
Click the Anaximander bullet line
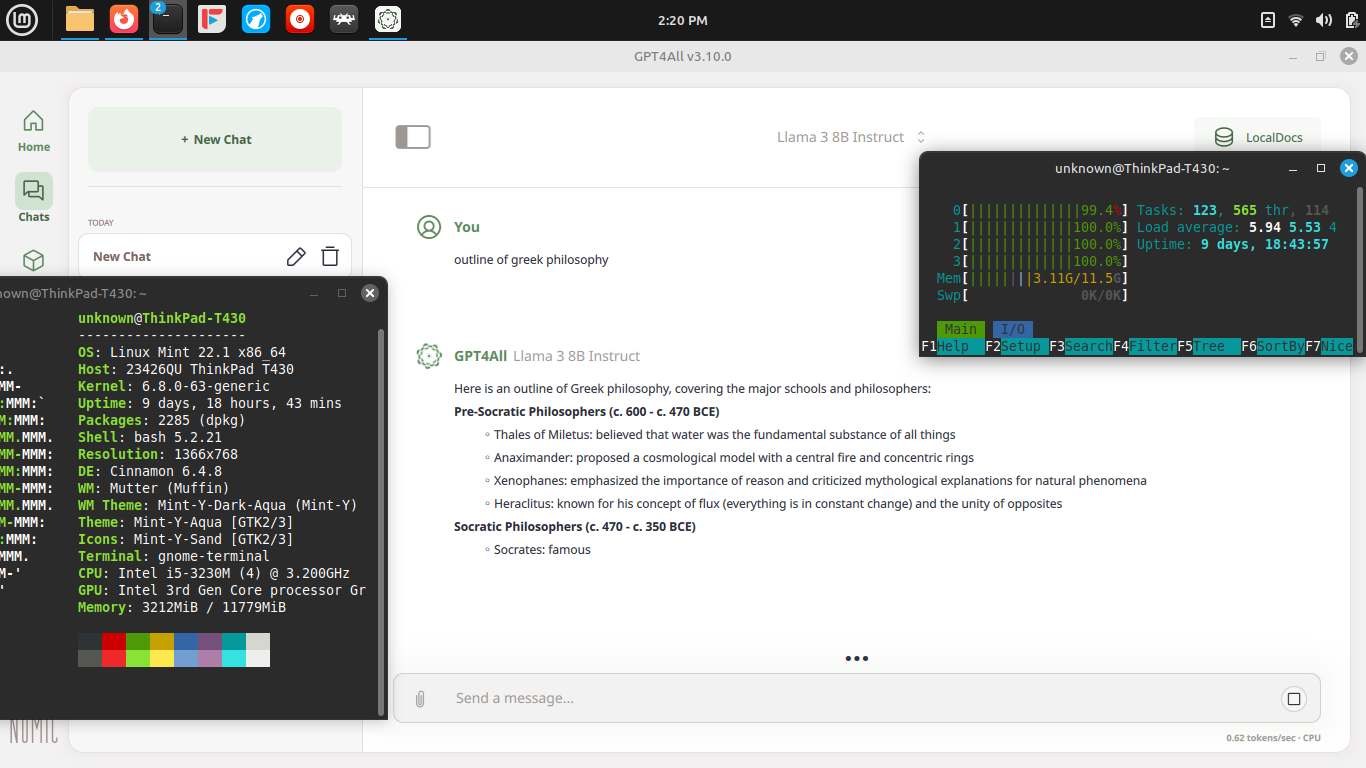coord(734,458)
